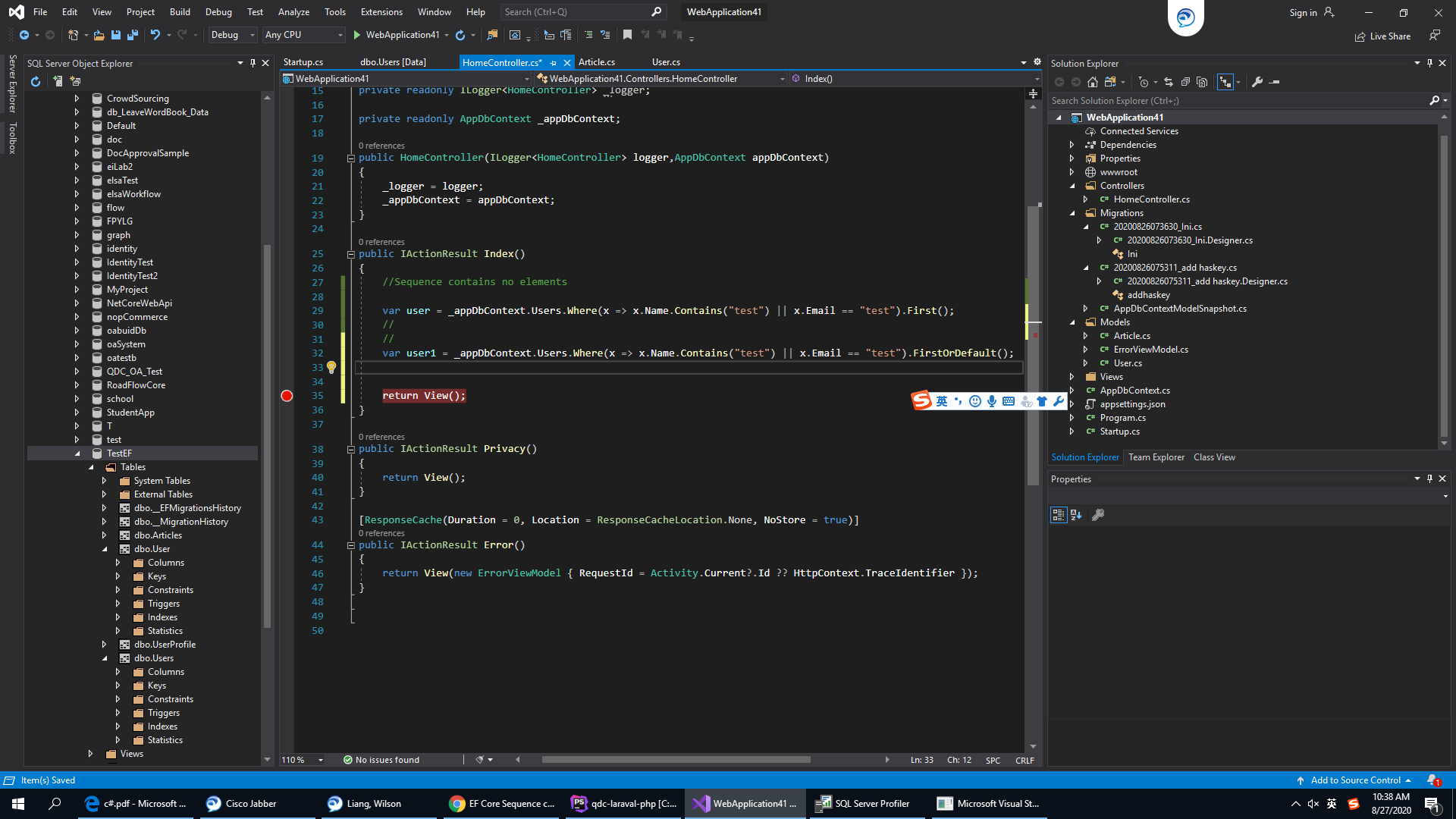The width and height of the screenshot is (1456, 819).
Task: Switch to the Startup.cs tab
Action: coord(303,62)
